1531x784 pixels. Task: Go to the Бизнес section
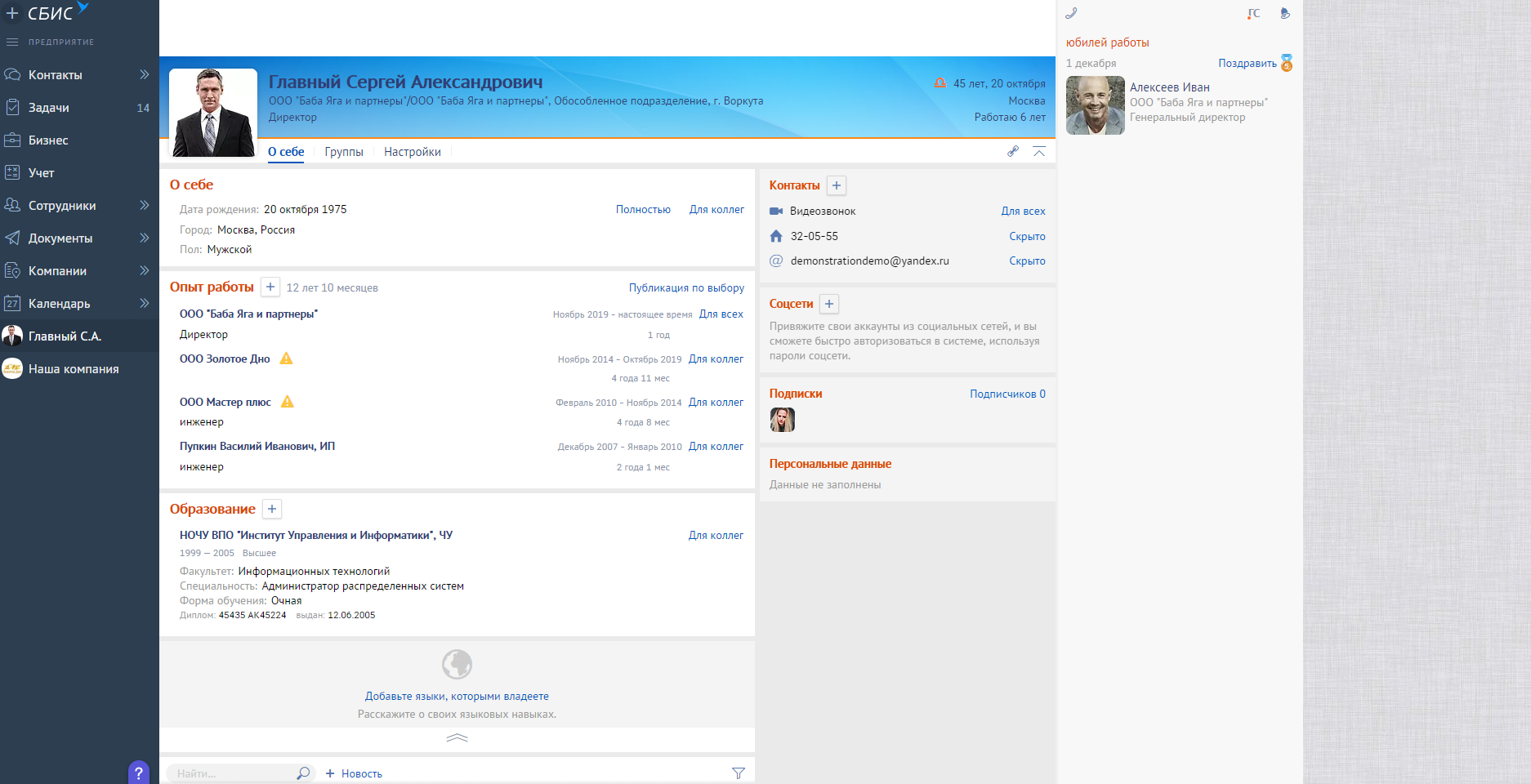[x=48, y=140]
